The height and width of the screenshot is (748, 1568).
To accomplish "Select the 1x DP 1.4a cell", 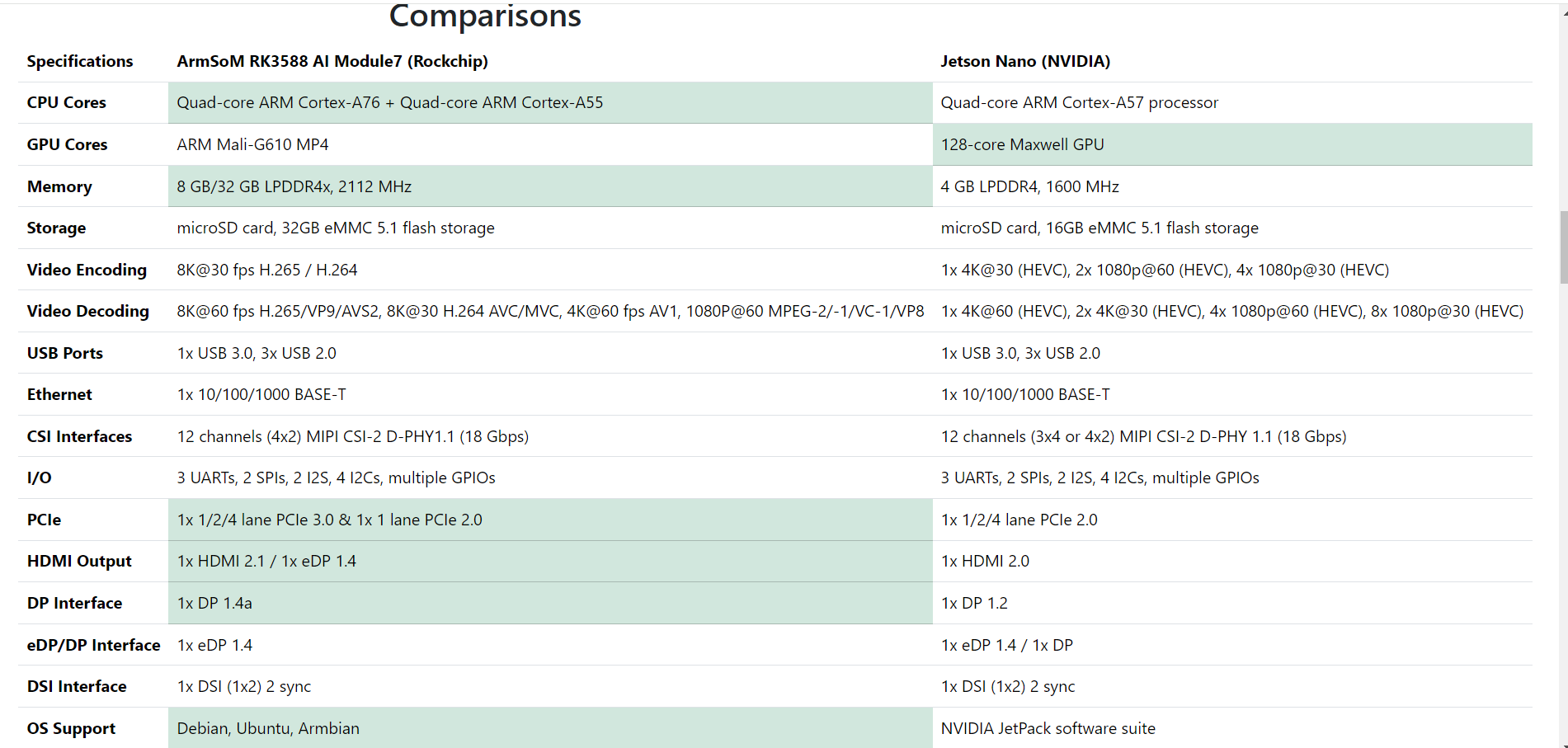I will [214, 603].
